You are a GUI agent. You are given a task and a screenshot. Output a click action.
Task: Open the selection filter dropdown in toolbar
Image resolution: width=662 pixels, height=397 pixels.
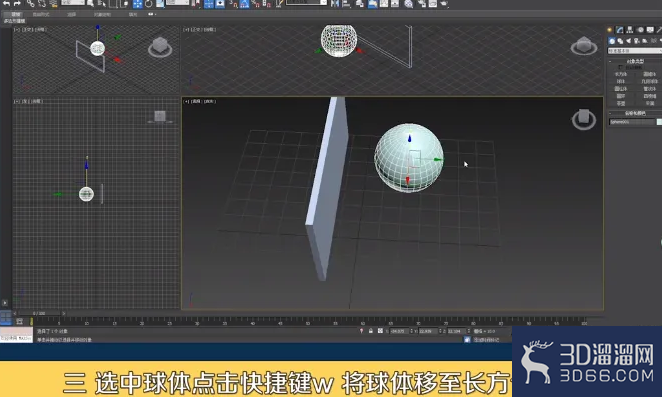pos(73,3)
